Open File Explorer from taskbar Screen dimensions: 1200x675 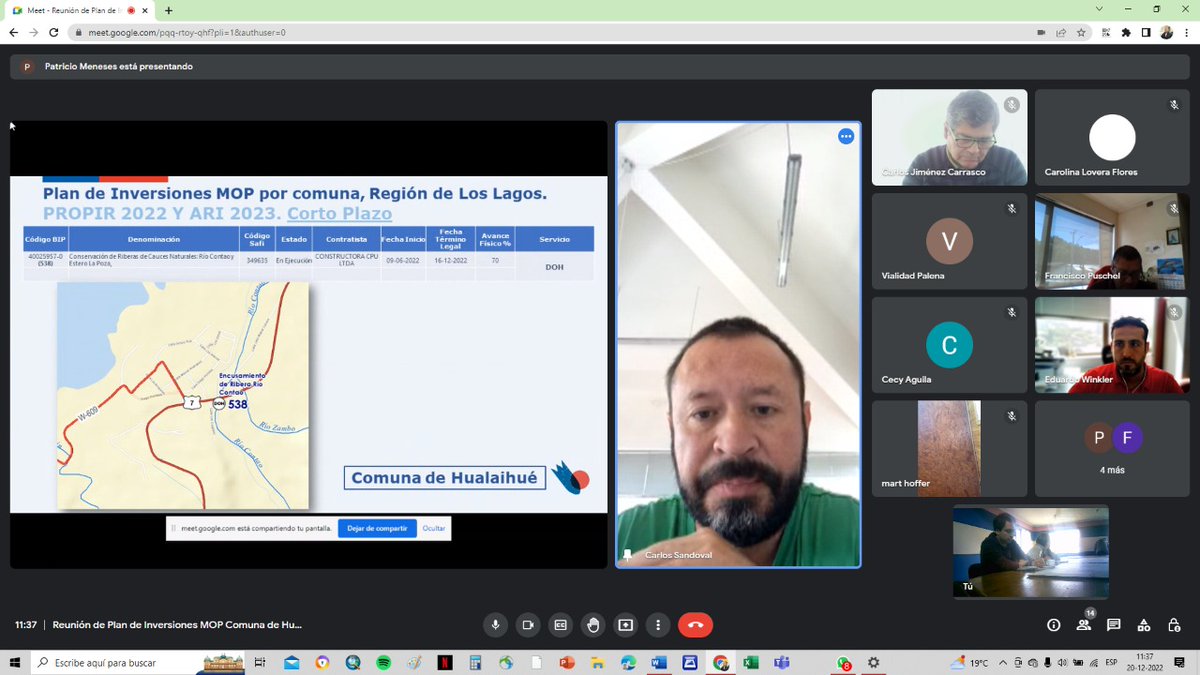click(x=597, y=663)
